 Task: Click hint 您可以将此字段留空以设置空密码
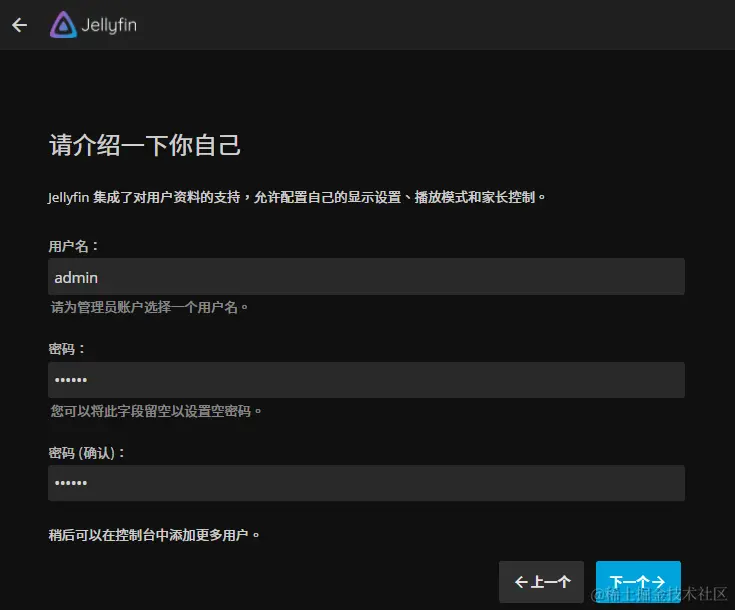coord(156,411)
